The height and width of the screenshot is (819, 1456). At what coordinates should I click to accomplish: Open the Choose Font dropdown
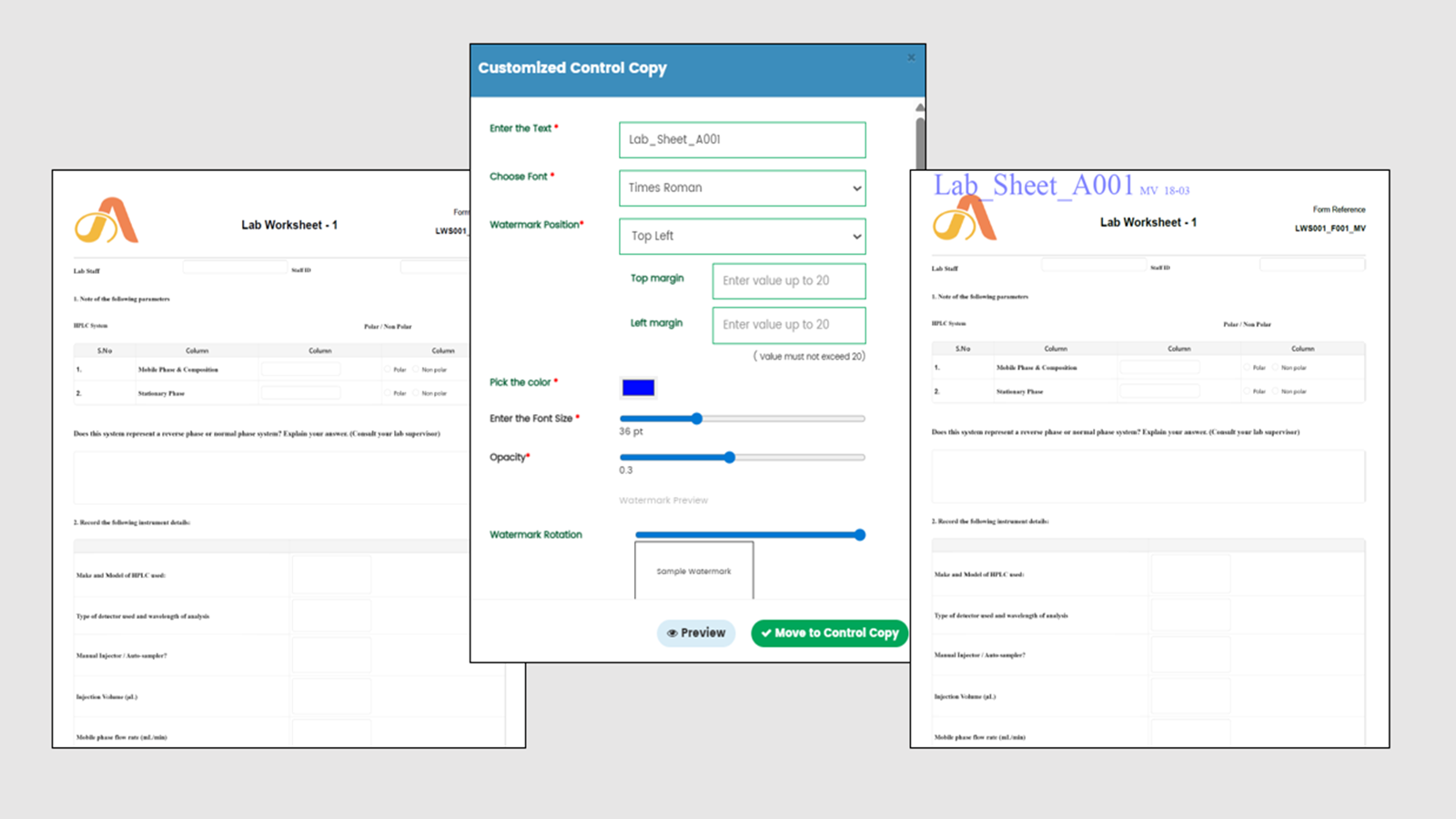pos(742,188)
